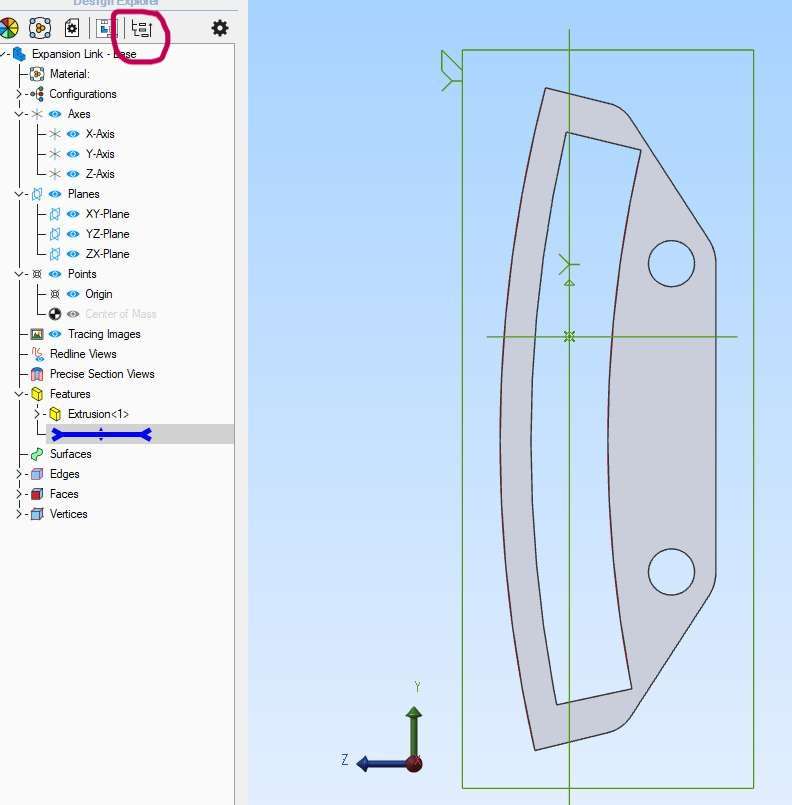Open the material library toolbar icon

coord(40,28)
